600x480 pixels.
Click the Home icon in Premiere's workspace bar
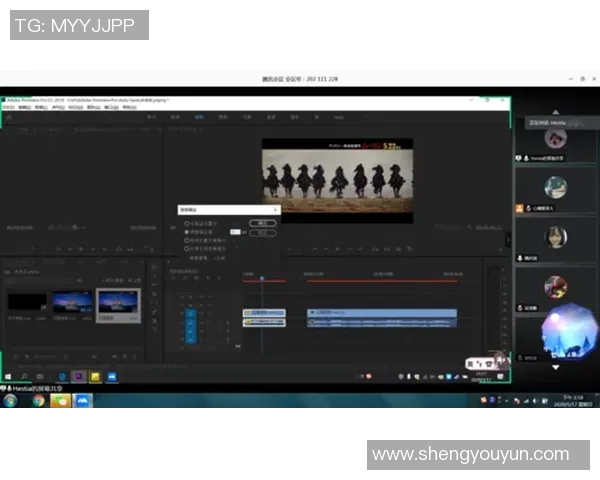[x=8, y=117]
